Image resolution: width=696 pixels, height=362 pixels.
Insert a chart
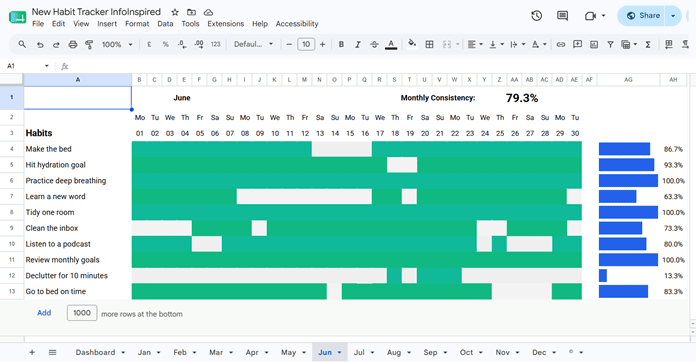point(594,44)
